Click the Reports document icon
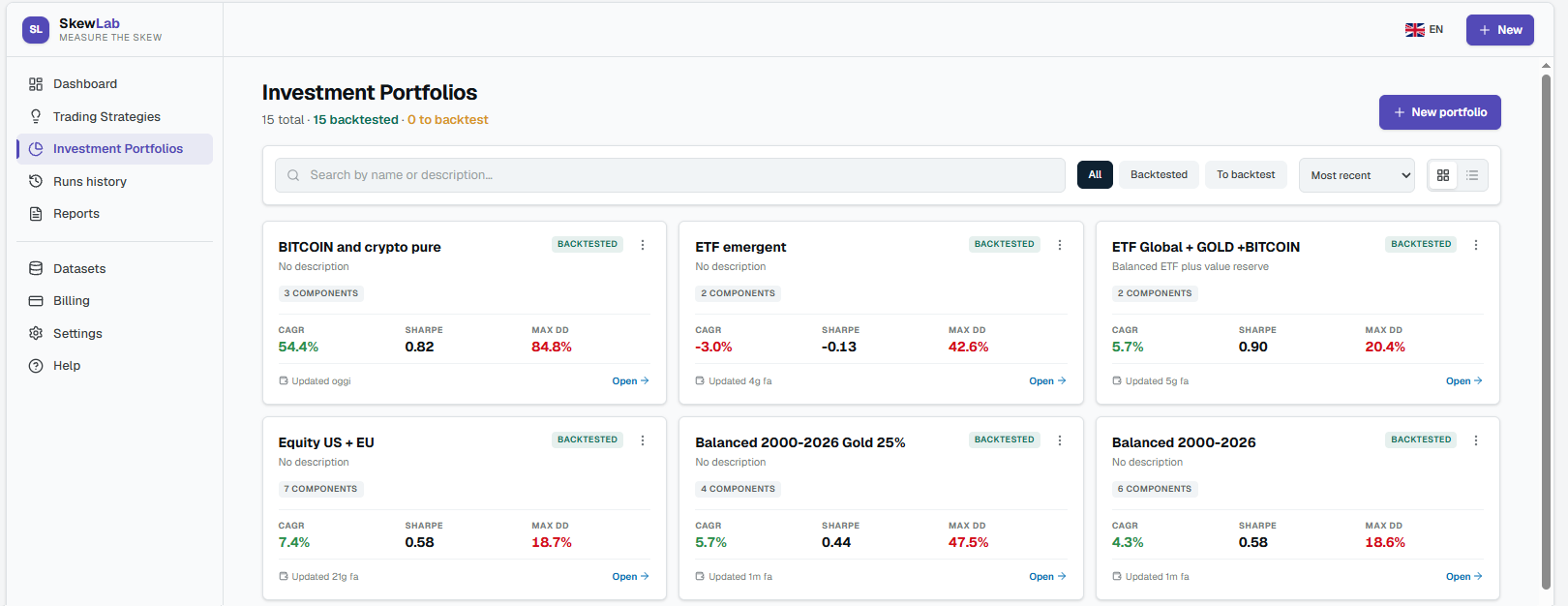Viewport: 1568px width, 606px height. pyautogui.click(x=36, y=214)
